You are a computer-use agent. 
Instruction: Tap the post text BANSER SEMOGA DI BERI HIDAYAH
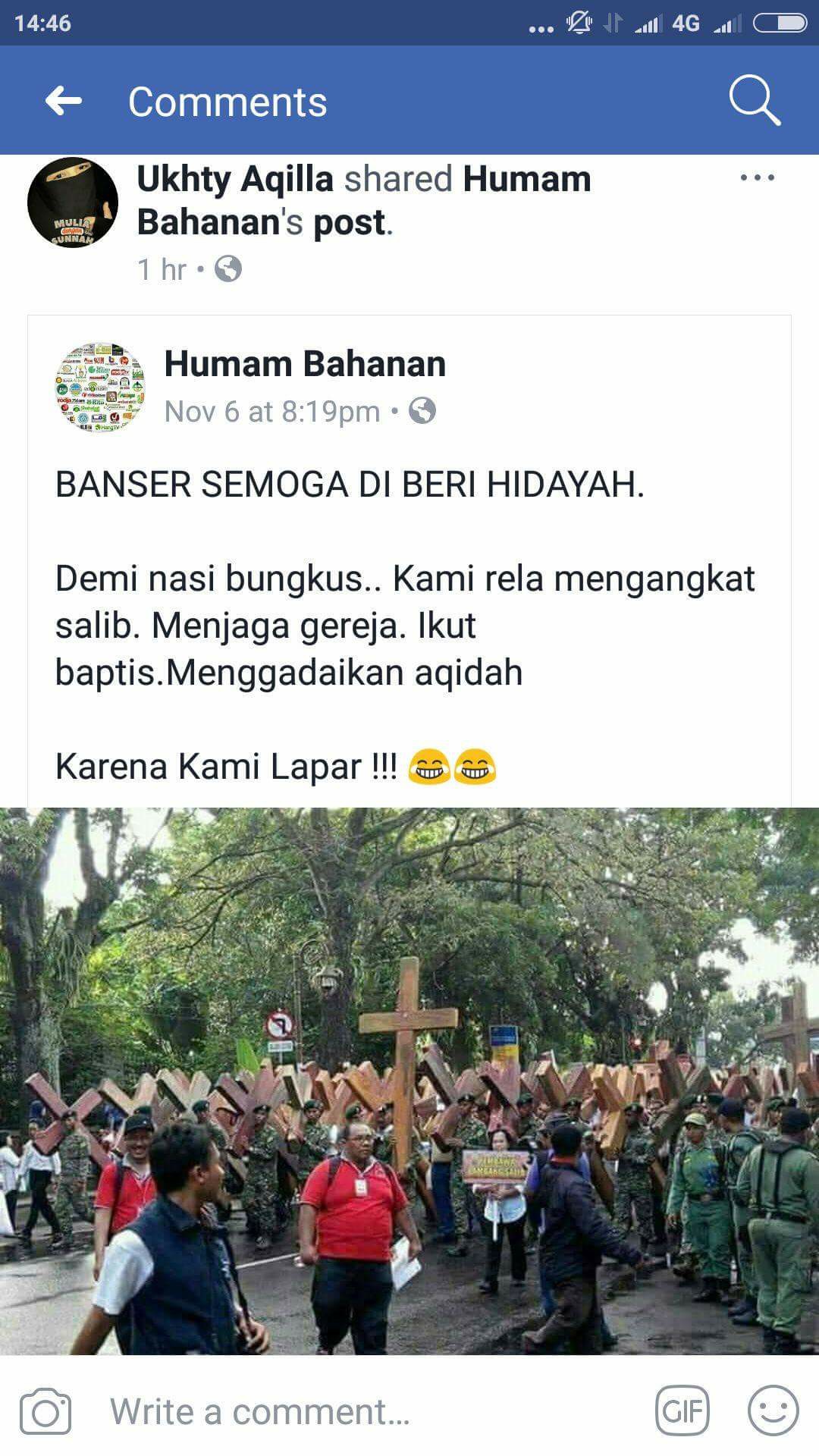[x=350, y=485]
